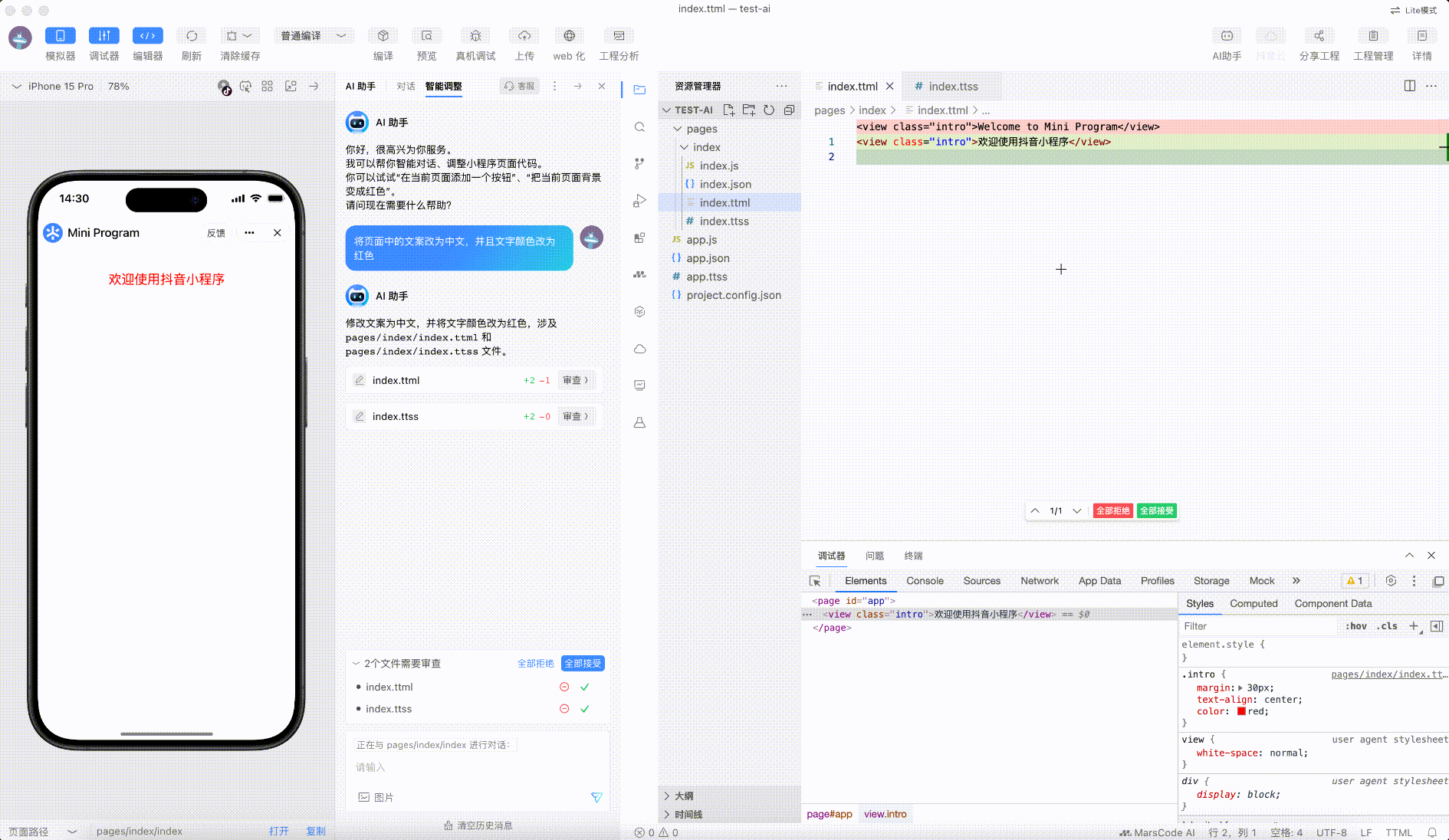
Task: Switch to the 对话 tab
Action: click(x=406, y=87)
